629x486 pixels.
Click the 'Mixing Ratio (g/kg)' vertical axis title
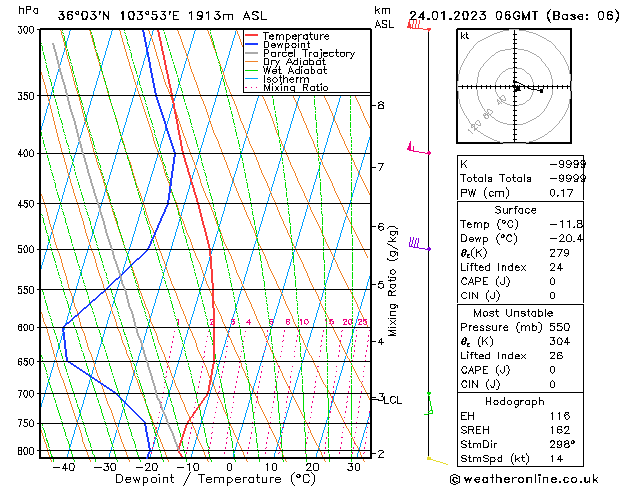pyautogui.click(x=393, y=281)
